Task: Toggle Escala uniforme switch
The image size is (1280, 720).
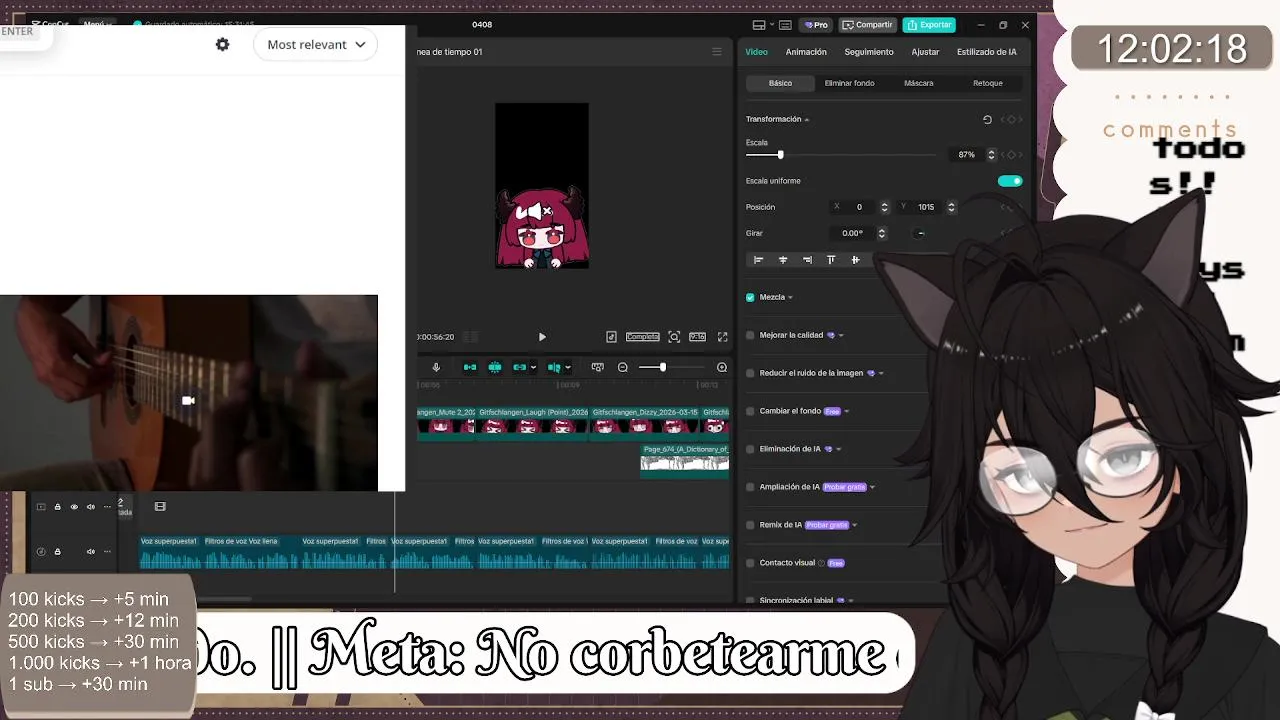Action: click(x=1010, y=181)
